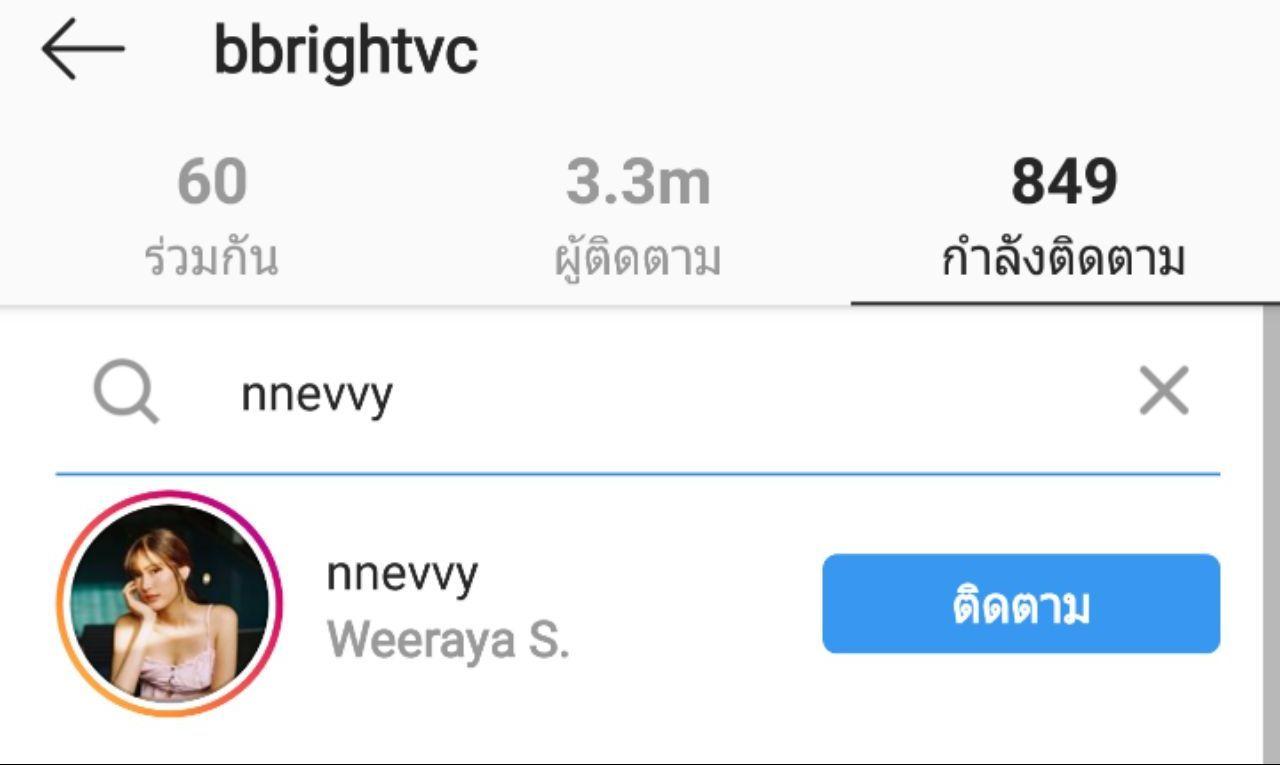Switch to the ร่วมกัน mutual tab
1280x765 pixels.
click(x=212, y=213)
